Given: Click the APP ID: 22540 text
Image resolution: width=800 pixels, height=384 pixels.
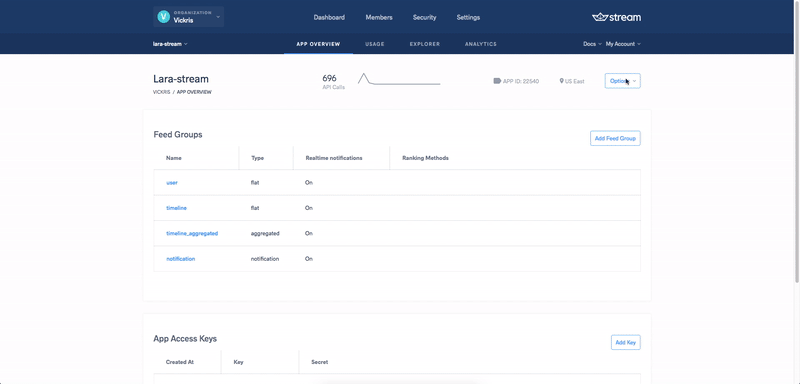Looking at the screenshot, I should (x=521, y=81).
